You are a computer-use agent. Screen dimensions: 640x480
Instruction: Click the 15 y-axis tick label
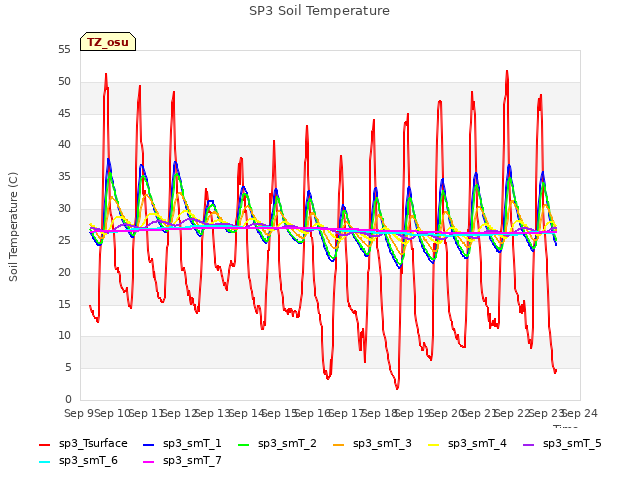click(64, 304)
